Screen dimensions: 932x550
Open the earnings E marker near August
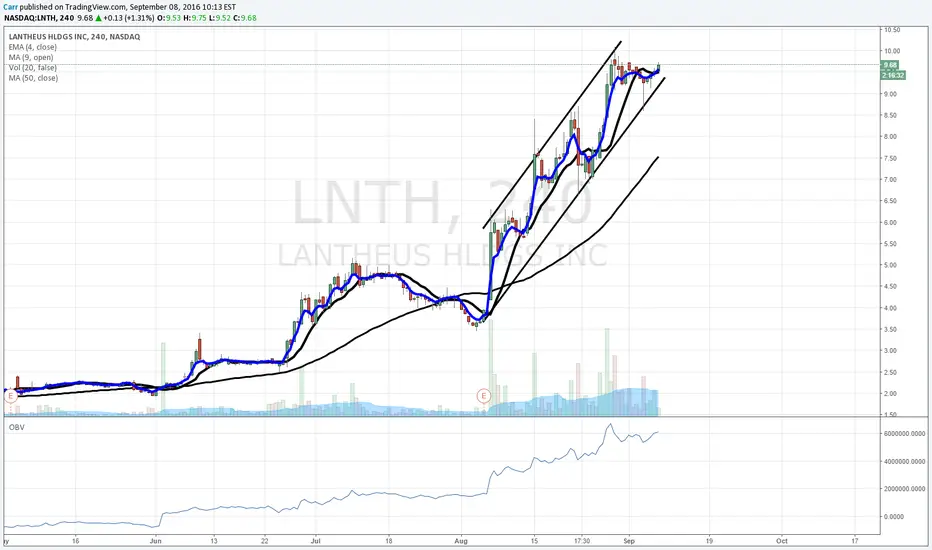[484, 396]
